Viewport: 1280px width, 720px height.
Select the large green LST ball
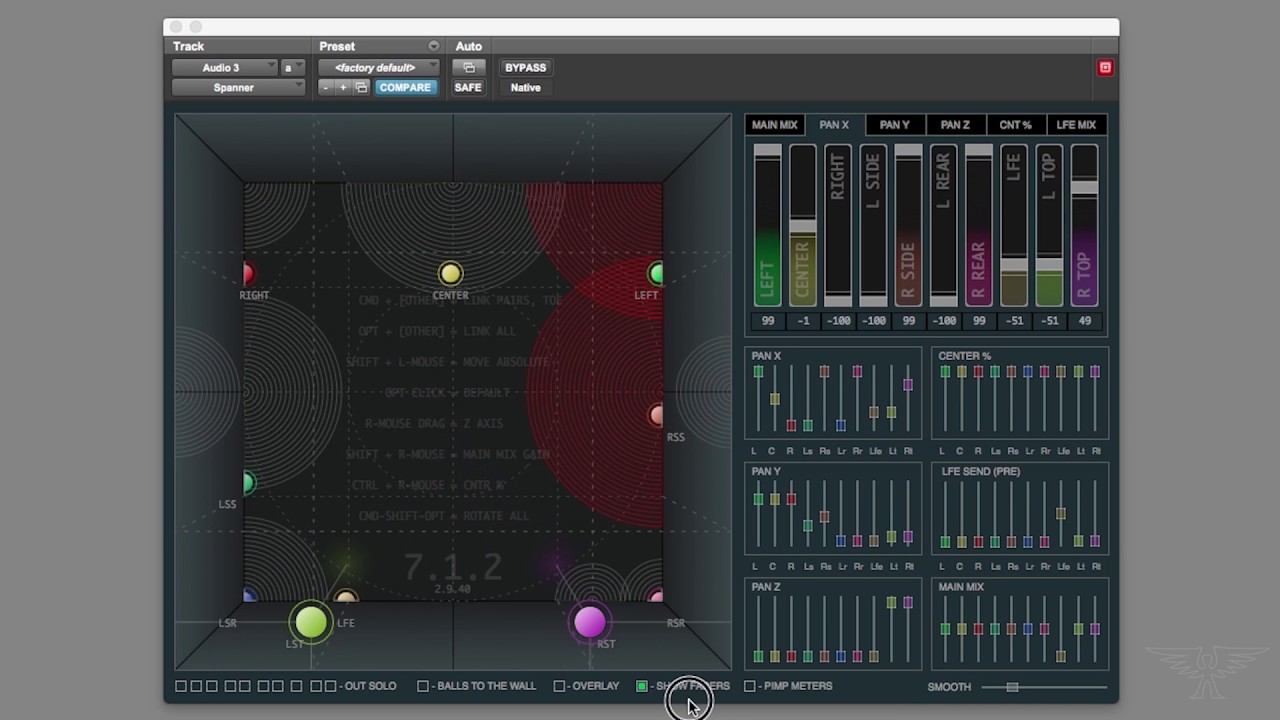pyautogui.click(x=311, y=622)
